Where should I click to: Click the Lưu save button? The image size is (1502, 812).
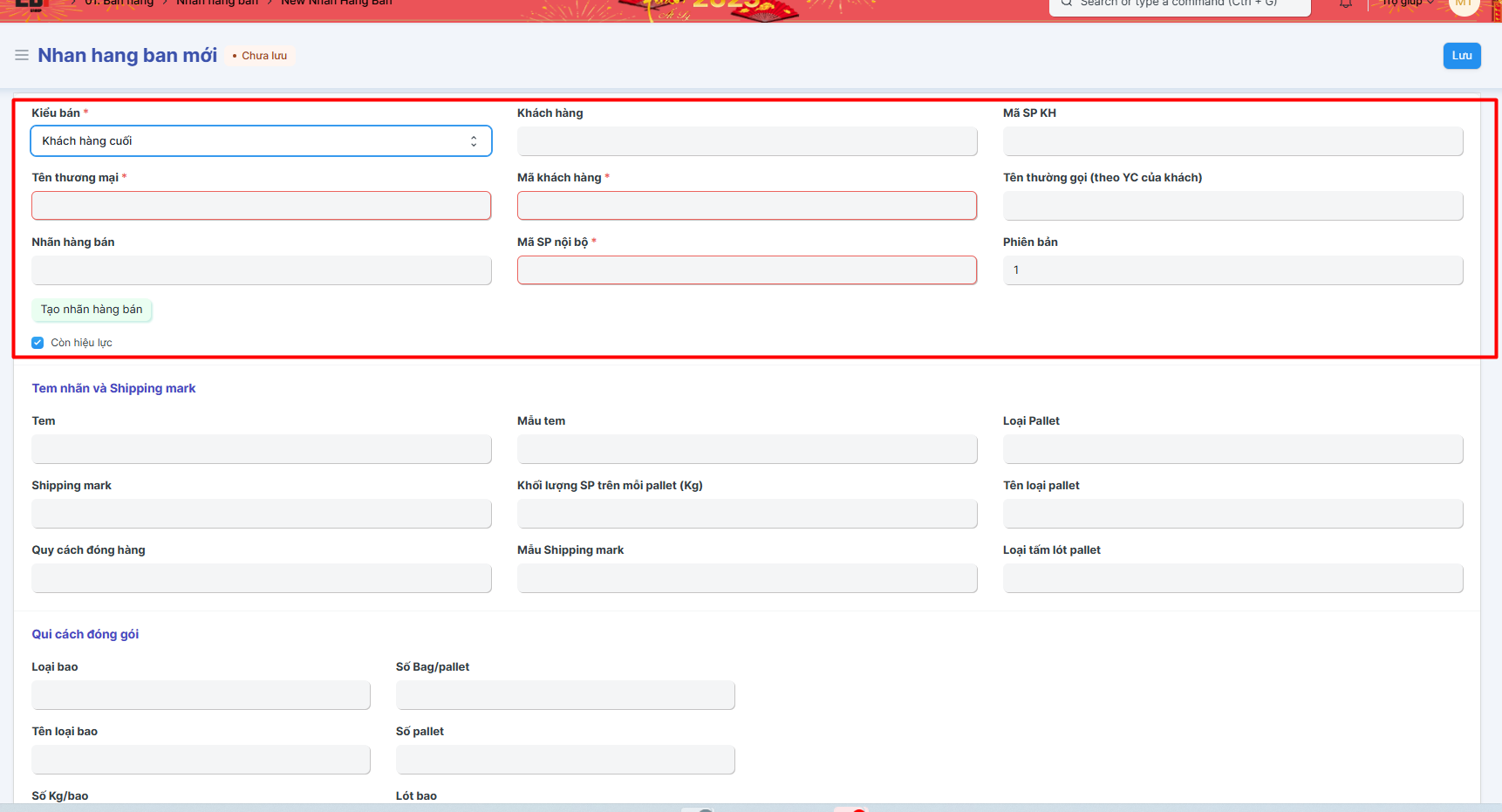pyautogui.click(x=1461, y=56)
